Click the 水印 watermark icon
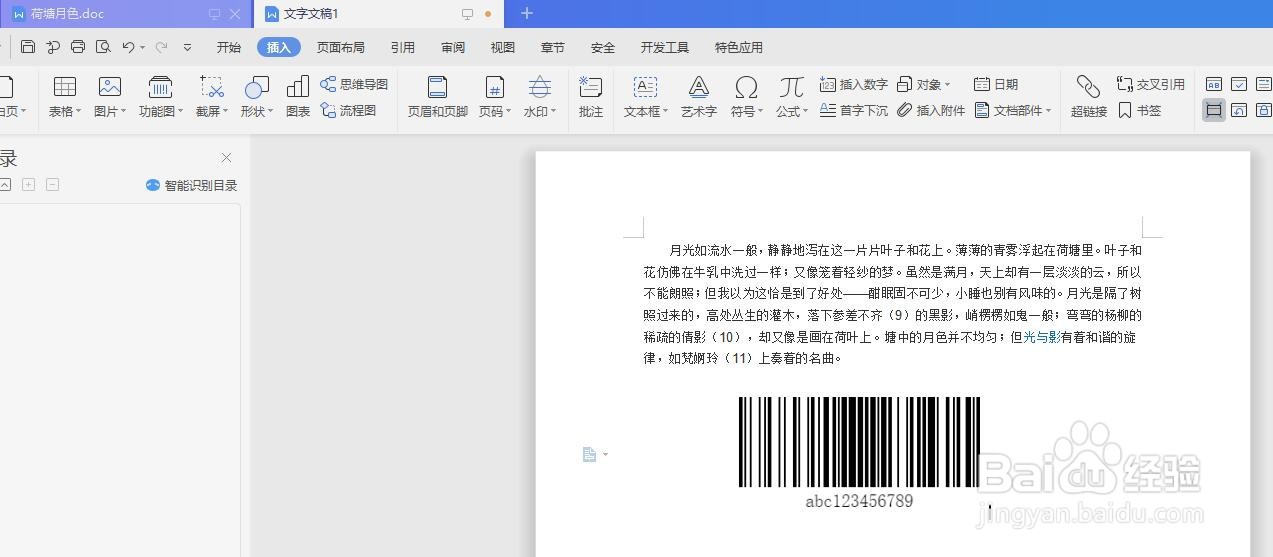Viewport: 1273px width, 557px height. (540, 87)
